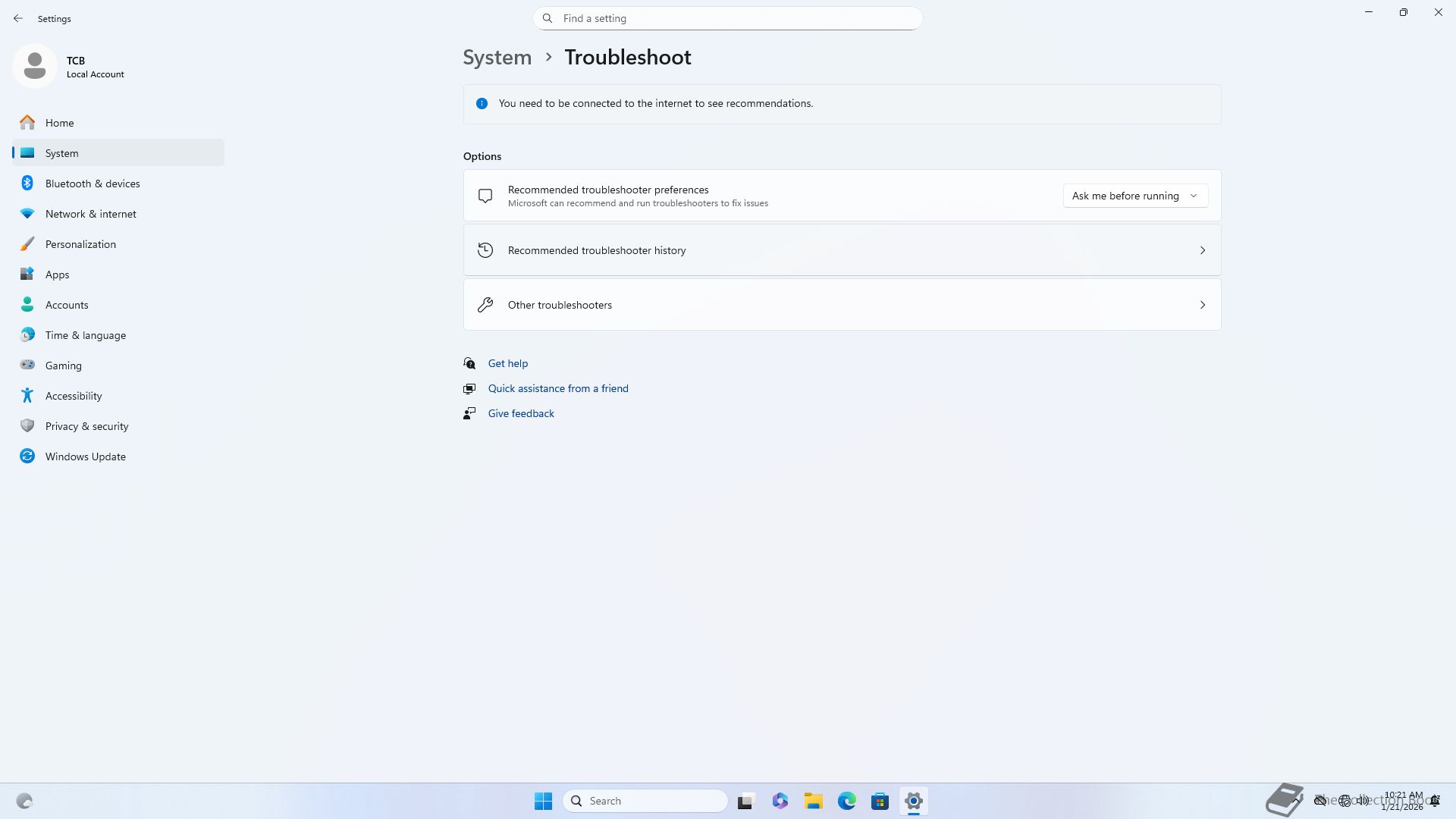Open the Accessibility settings page

point(73,396)
